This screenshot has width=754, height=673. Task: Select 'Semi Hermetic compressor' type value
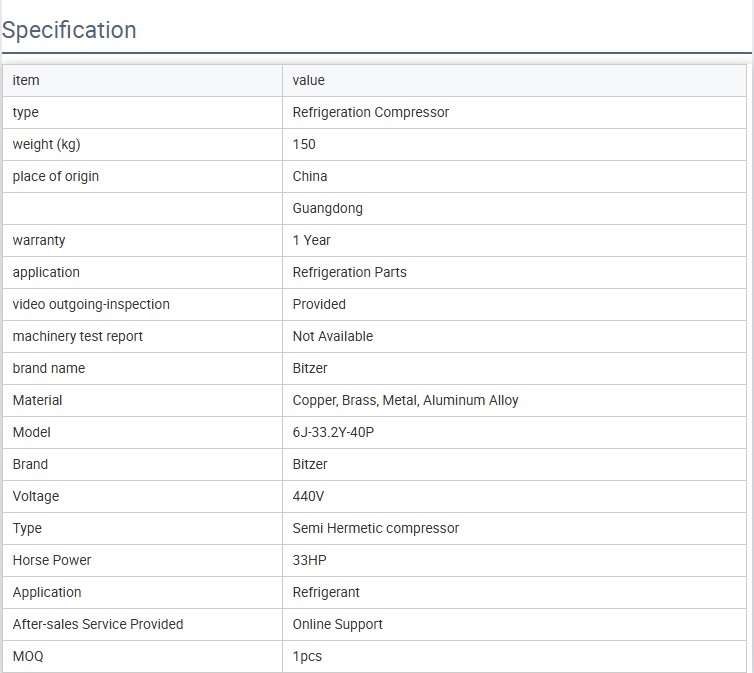tap(375, 528)
